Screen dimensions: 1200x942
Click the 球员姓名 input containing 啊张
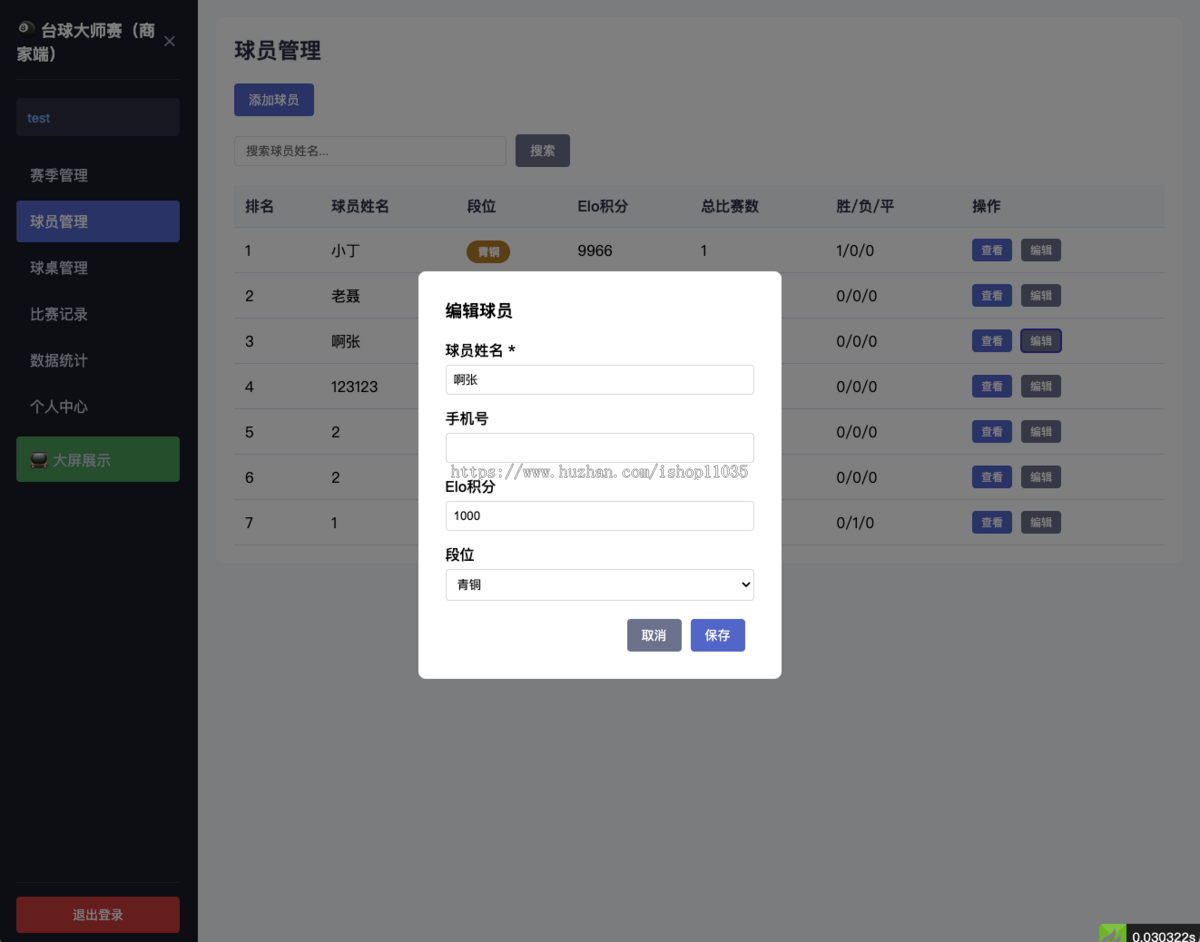point(600,380)
